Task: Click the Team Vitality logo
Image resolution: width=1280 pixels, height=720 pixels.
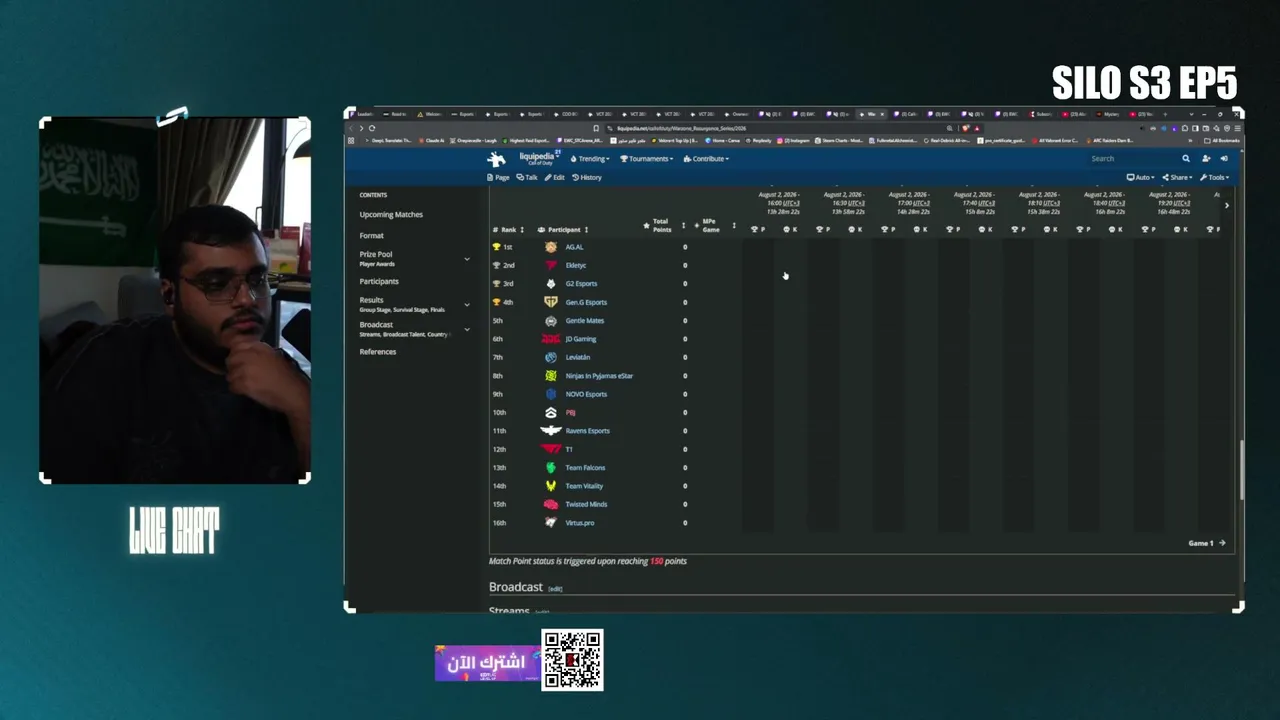Action: 550,486
